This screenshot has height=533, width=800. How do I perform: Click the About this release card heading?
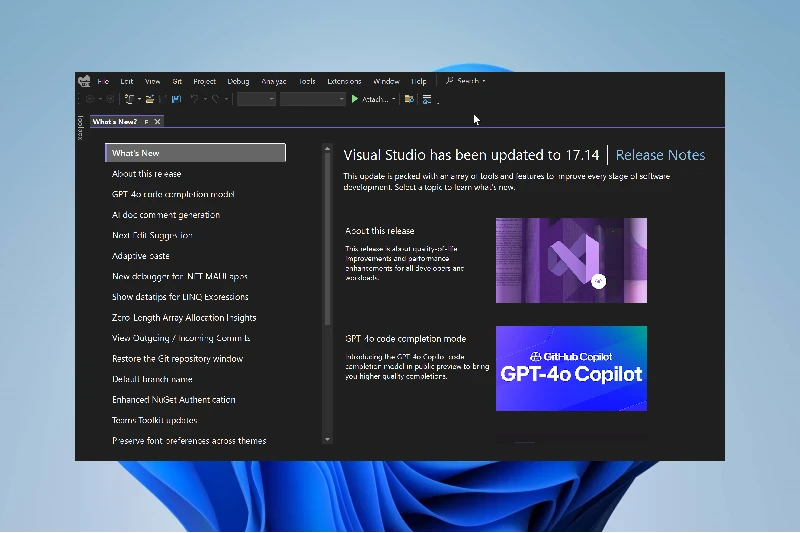pyautogui.click(x=380, y=231)
